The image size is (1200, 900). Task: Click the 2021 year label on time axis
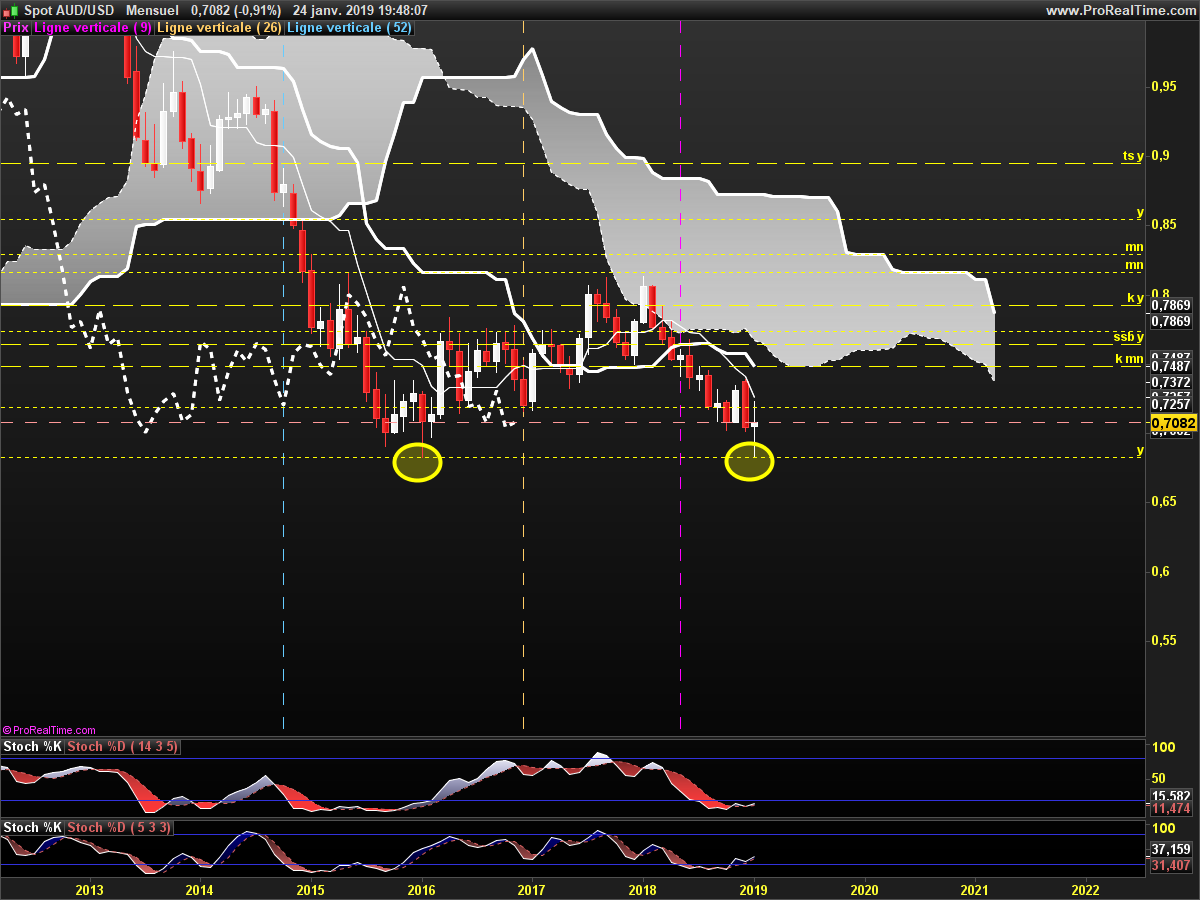tap(974, 889)
